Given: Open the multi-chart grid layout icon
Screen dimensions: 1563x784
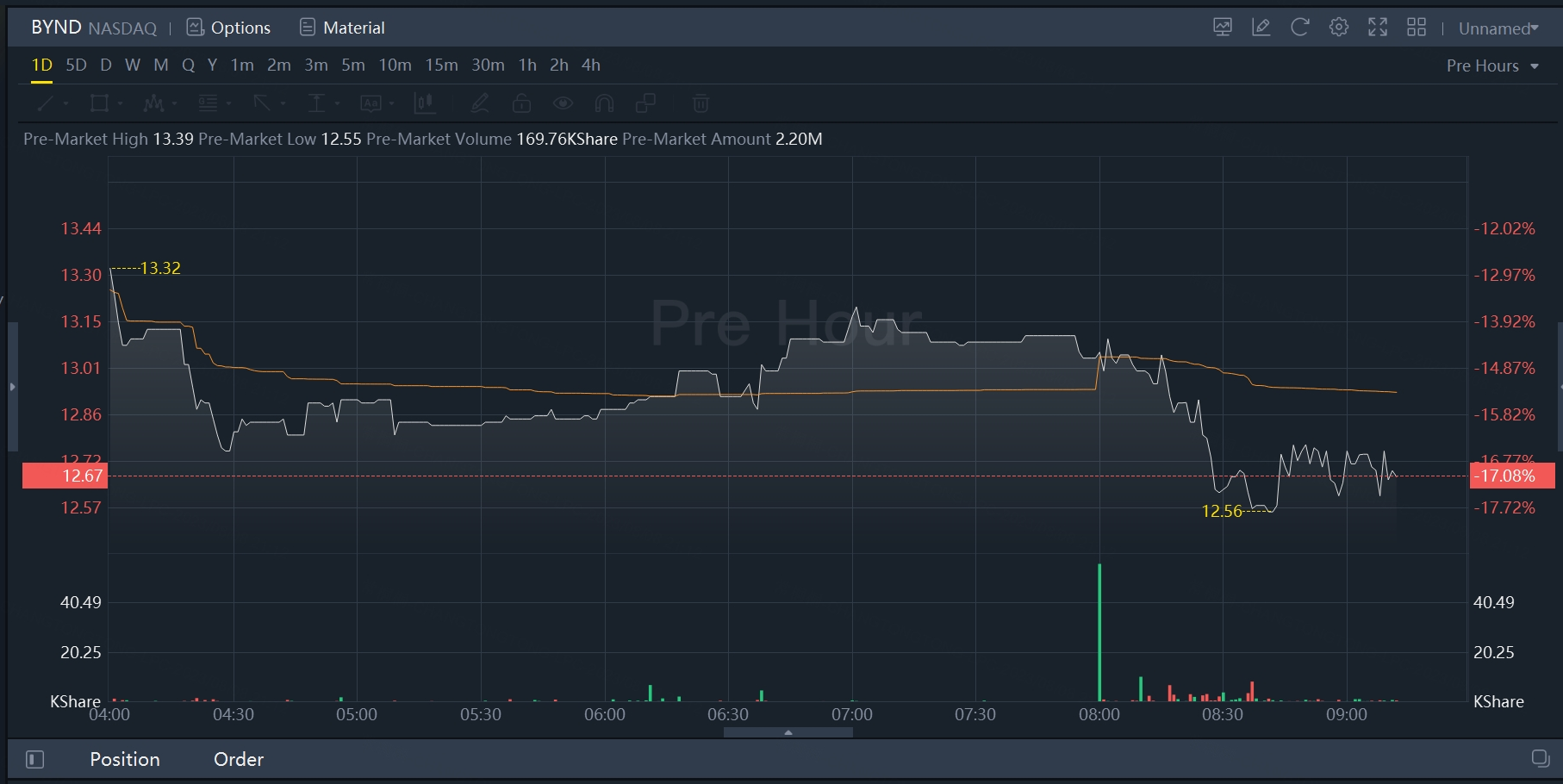Looking at the screenshot, I should point(1416,28).
